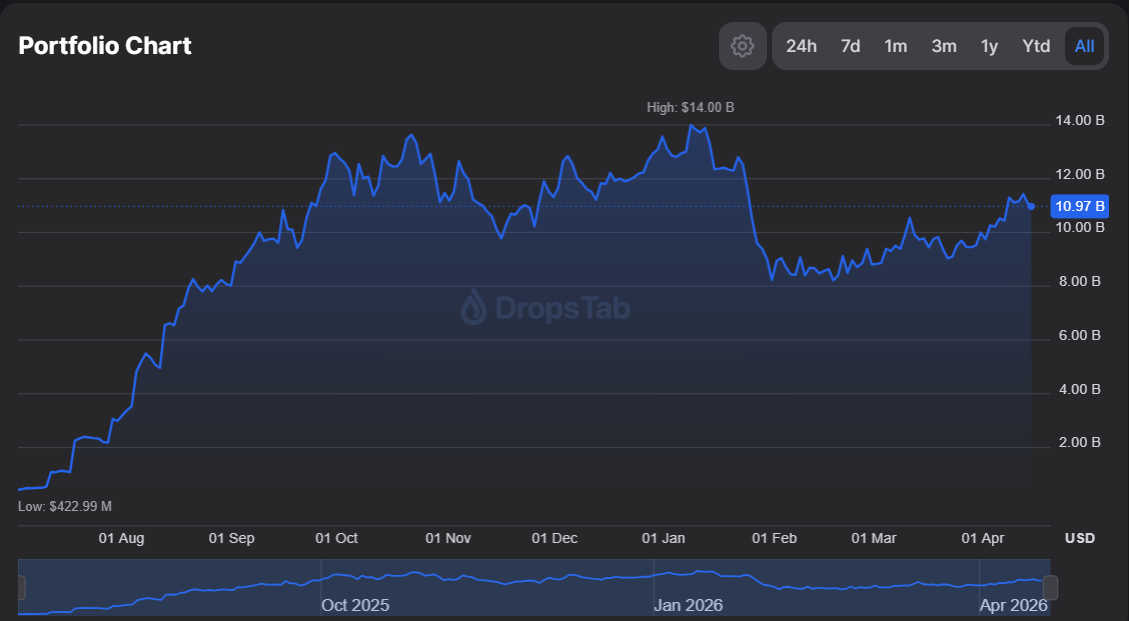Activate the All timeframe button
This screenshot has width=1129, height=621.
click(x=1084, y=46)
